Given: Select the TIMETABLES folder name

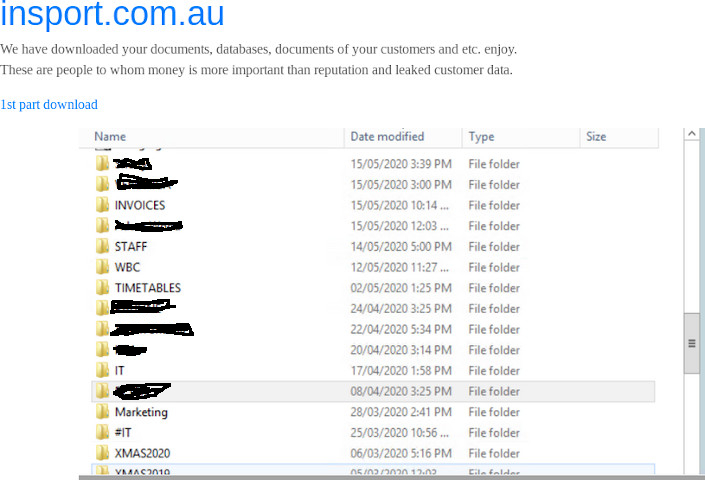Looking at the screenshot, I should [148, 288].
